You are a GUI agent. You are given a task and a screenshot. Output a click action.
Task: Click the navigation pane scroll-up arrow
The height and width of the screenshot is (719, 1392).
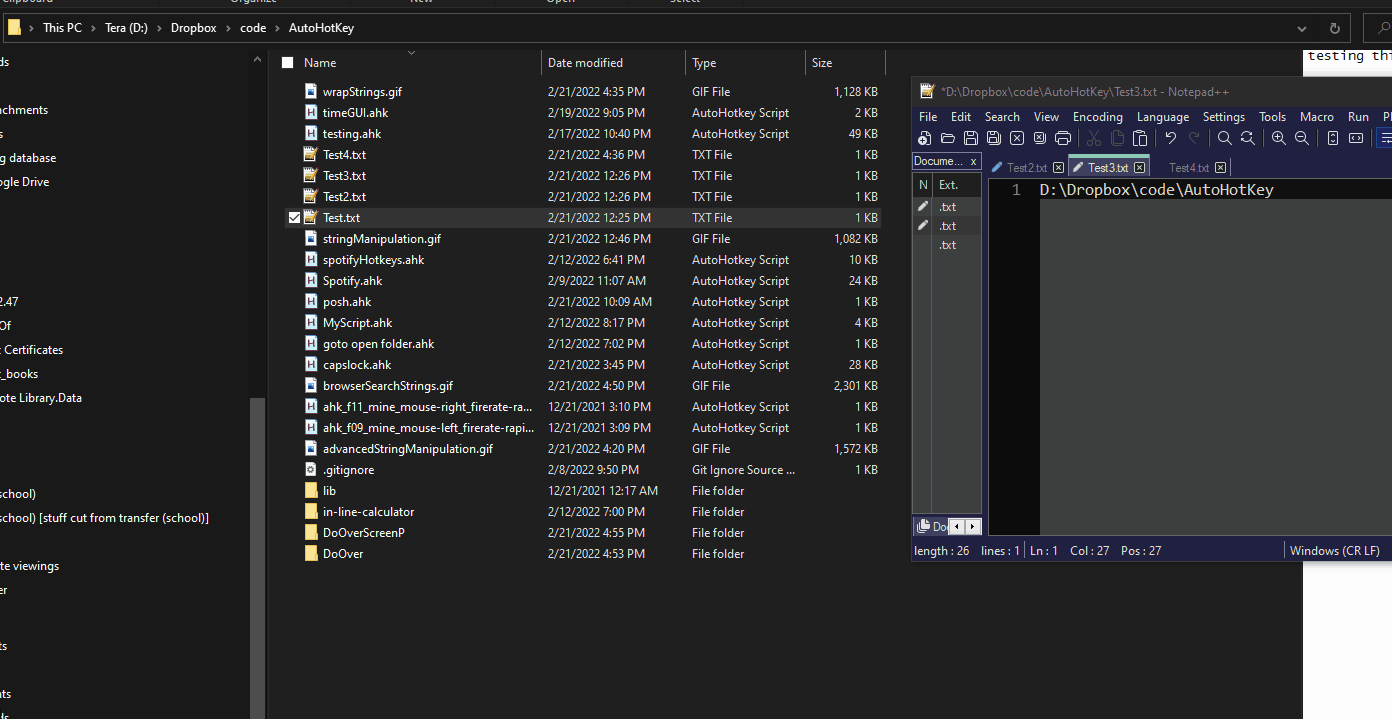click(258, 60)
